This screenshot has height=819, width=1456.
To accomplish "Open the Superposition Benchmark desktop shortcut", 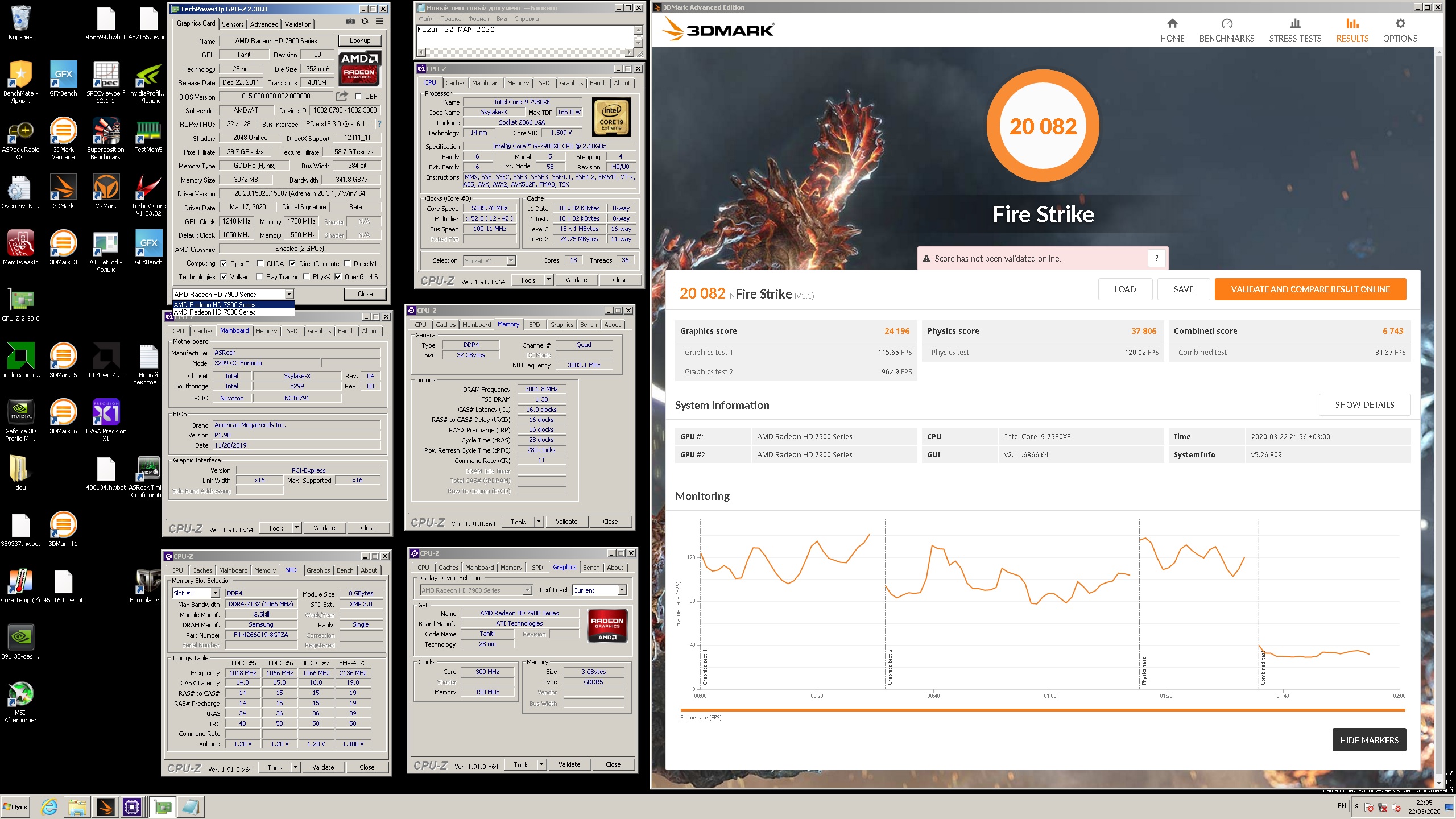I will 106,138.
